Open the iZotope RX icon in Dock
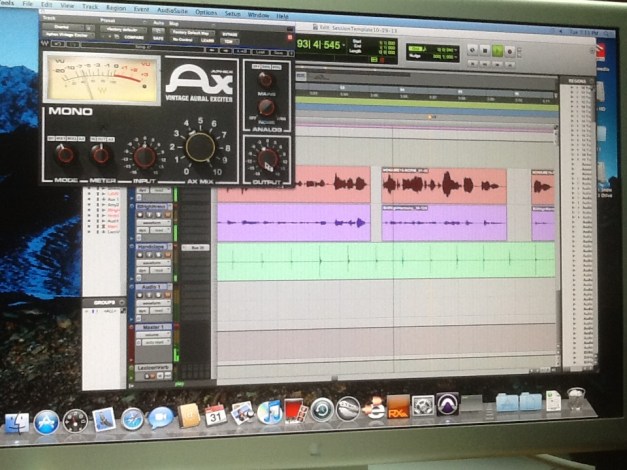 [398, 407]
